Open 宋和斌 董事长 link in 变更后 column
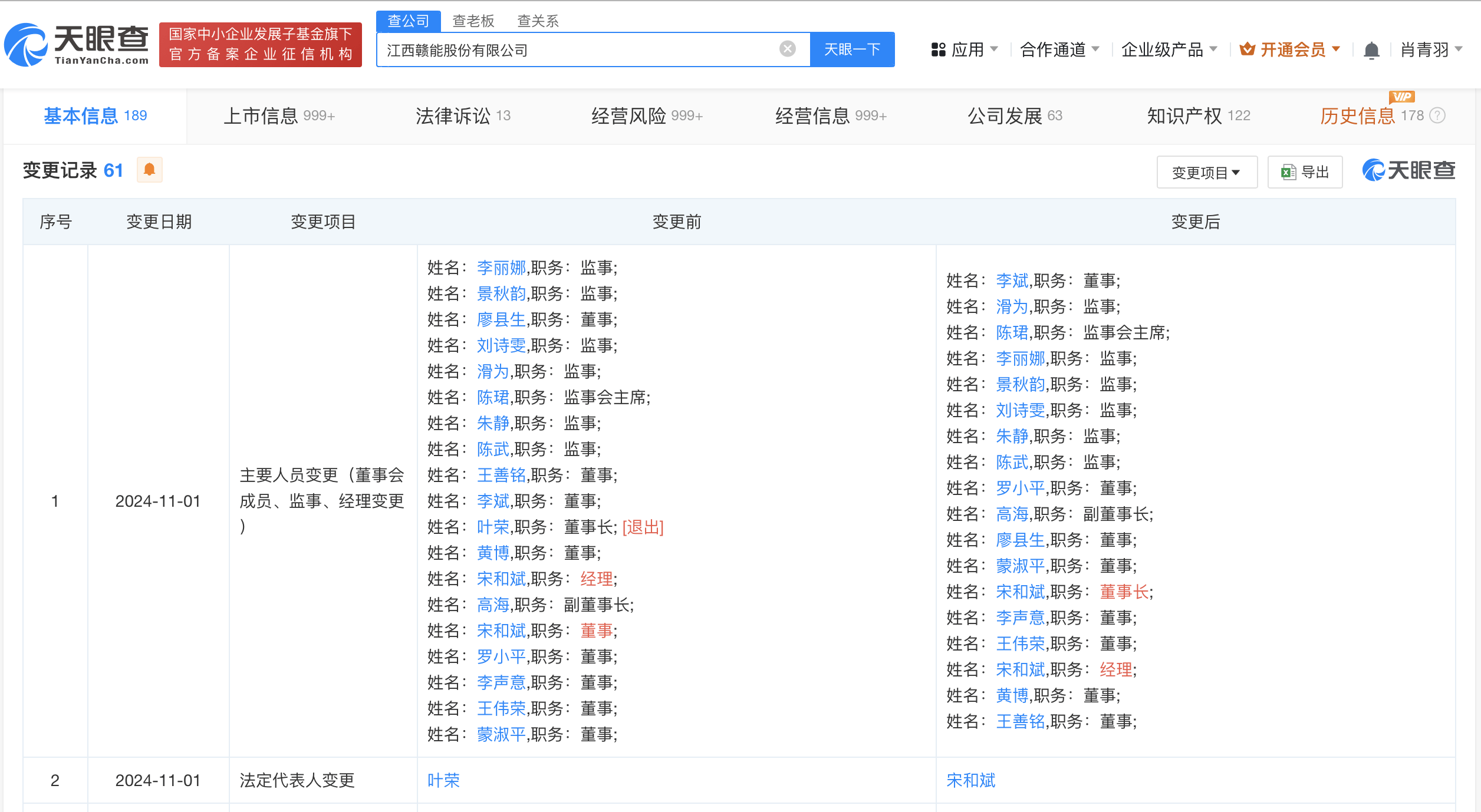The width and height of the screenshot is (1481, 812). [1021, 592]
